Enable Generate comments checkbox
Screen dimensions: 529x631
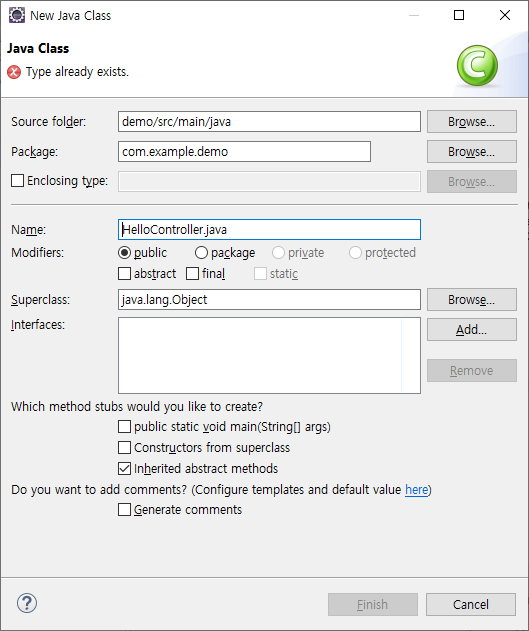(x=125, y=510)
